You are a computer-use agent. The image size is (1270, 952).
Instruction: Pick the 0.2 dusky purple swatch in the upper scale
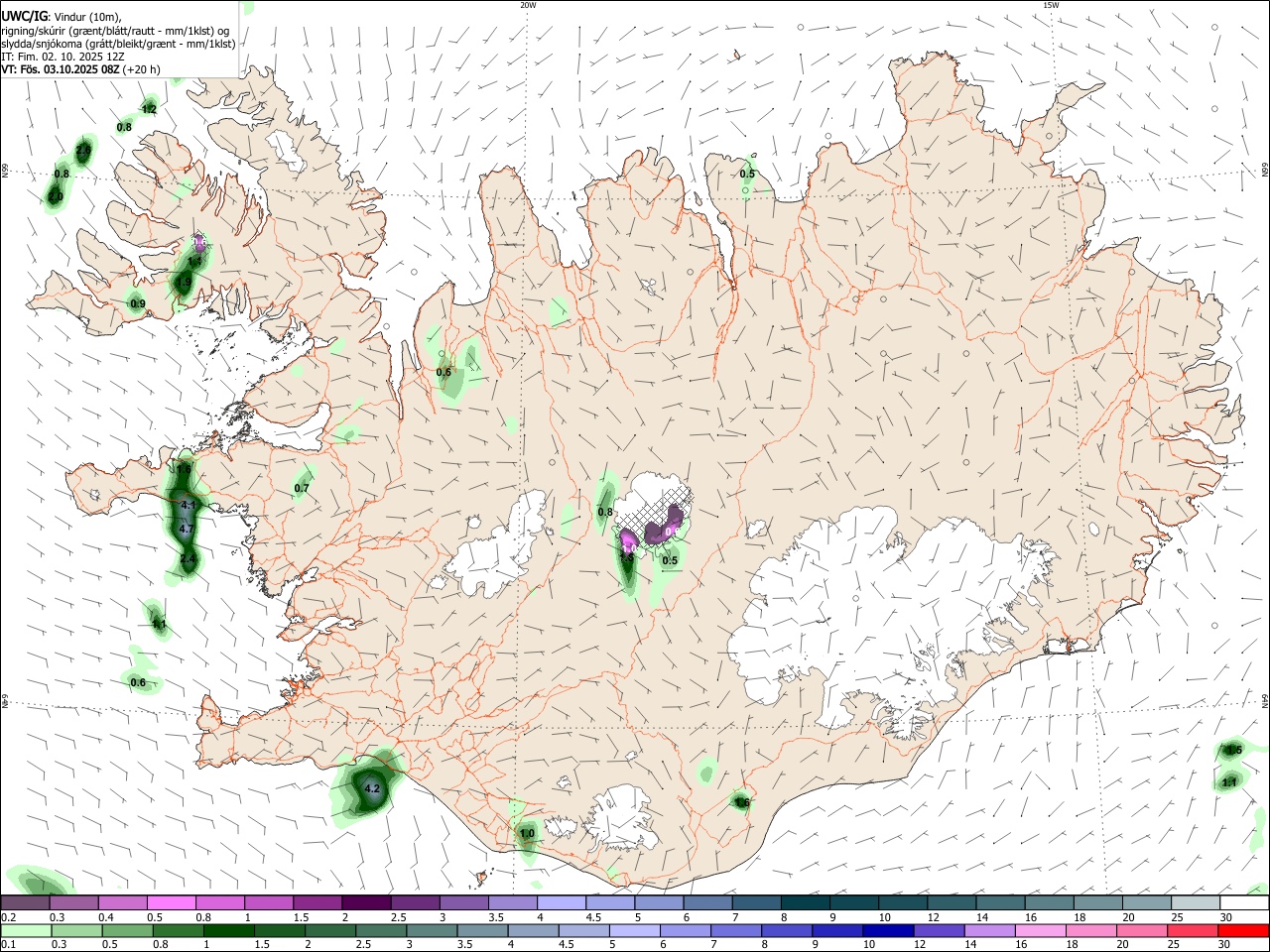26,903
